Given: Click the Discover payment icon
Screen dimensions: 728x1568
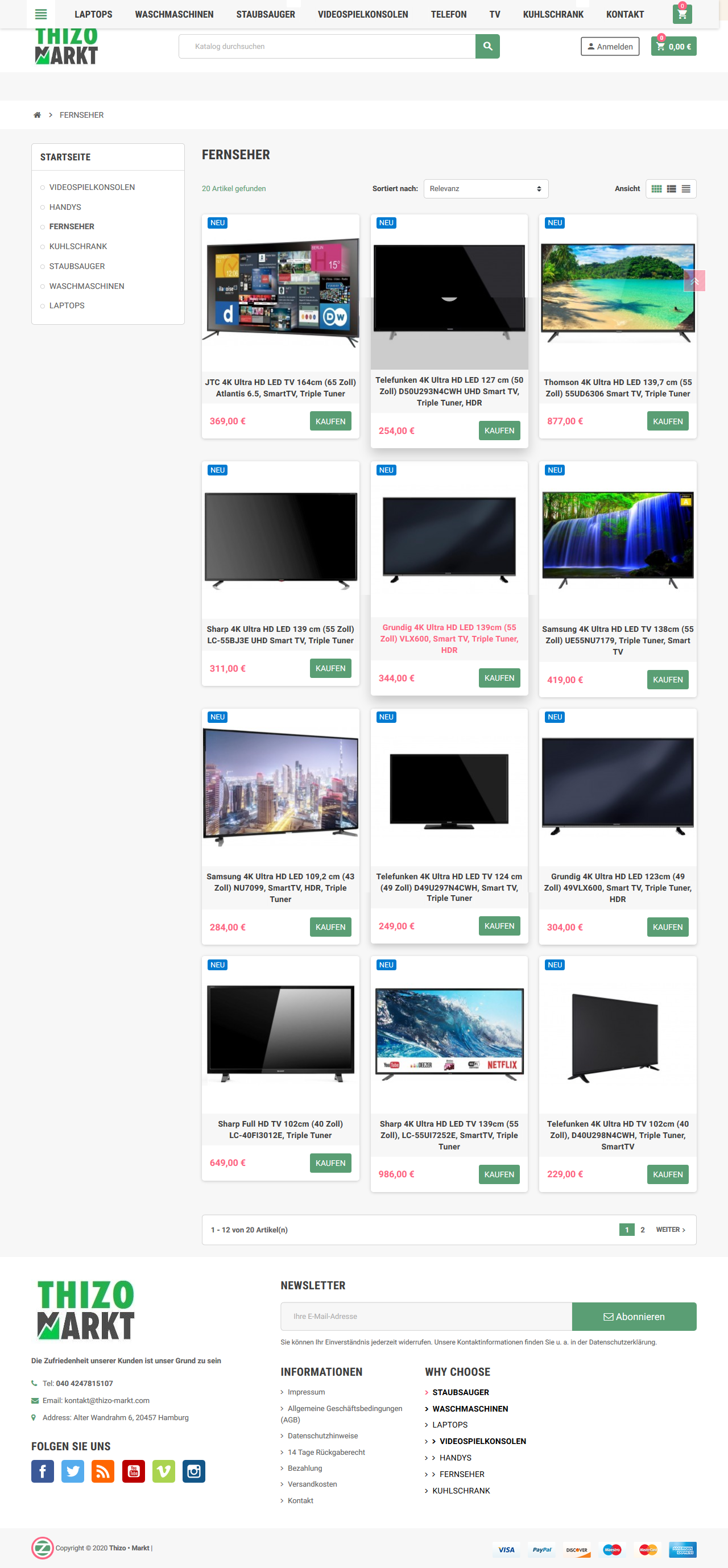Looking at the screenshot, I should click(577, 1549).
